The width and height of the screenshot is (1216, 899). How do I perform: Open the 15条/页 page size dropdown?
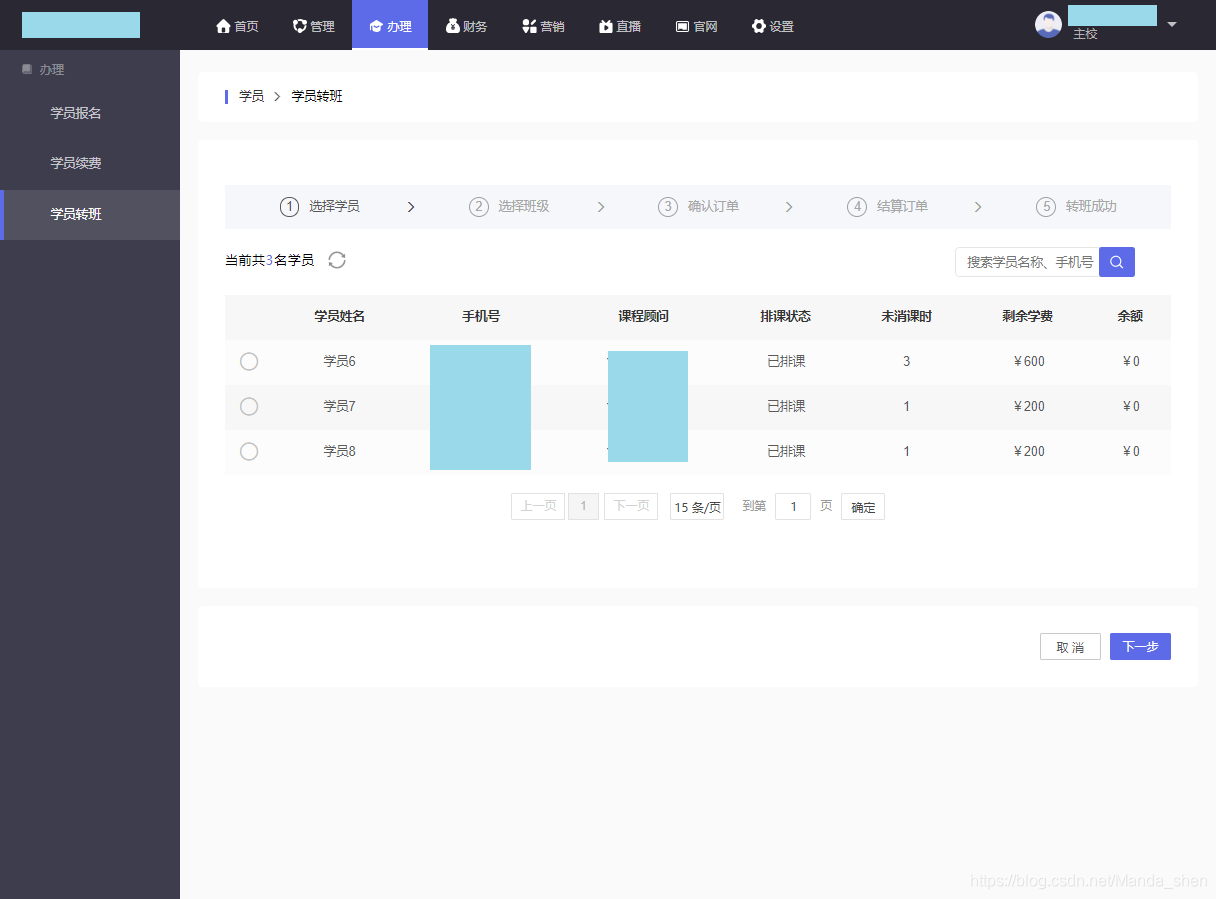tap(696, 506)
